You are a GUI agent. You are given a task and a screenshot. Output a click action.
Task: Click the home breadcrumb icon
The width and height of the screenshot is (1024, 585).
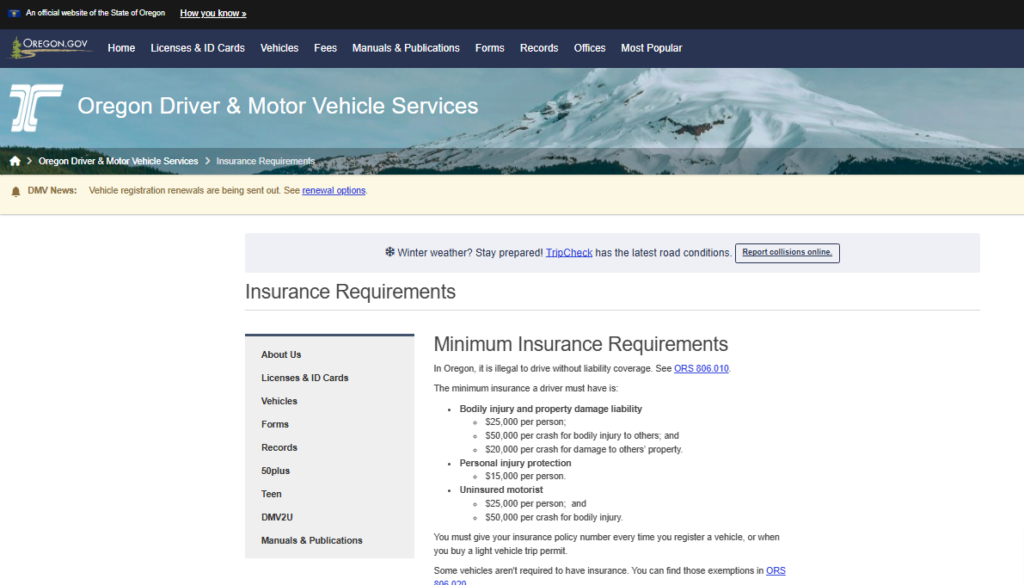coord(15,161)
